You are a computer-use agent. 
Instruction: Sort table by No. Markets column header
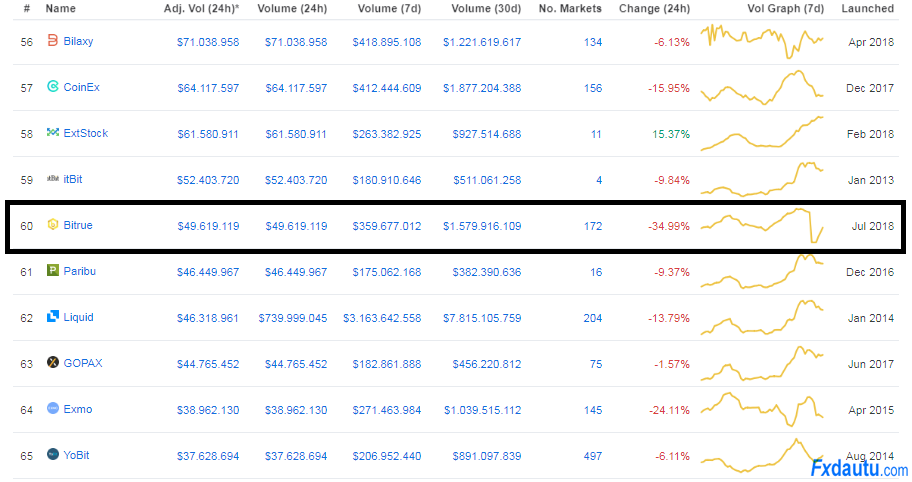coord(570,8)
